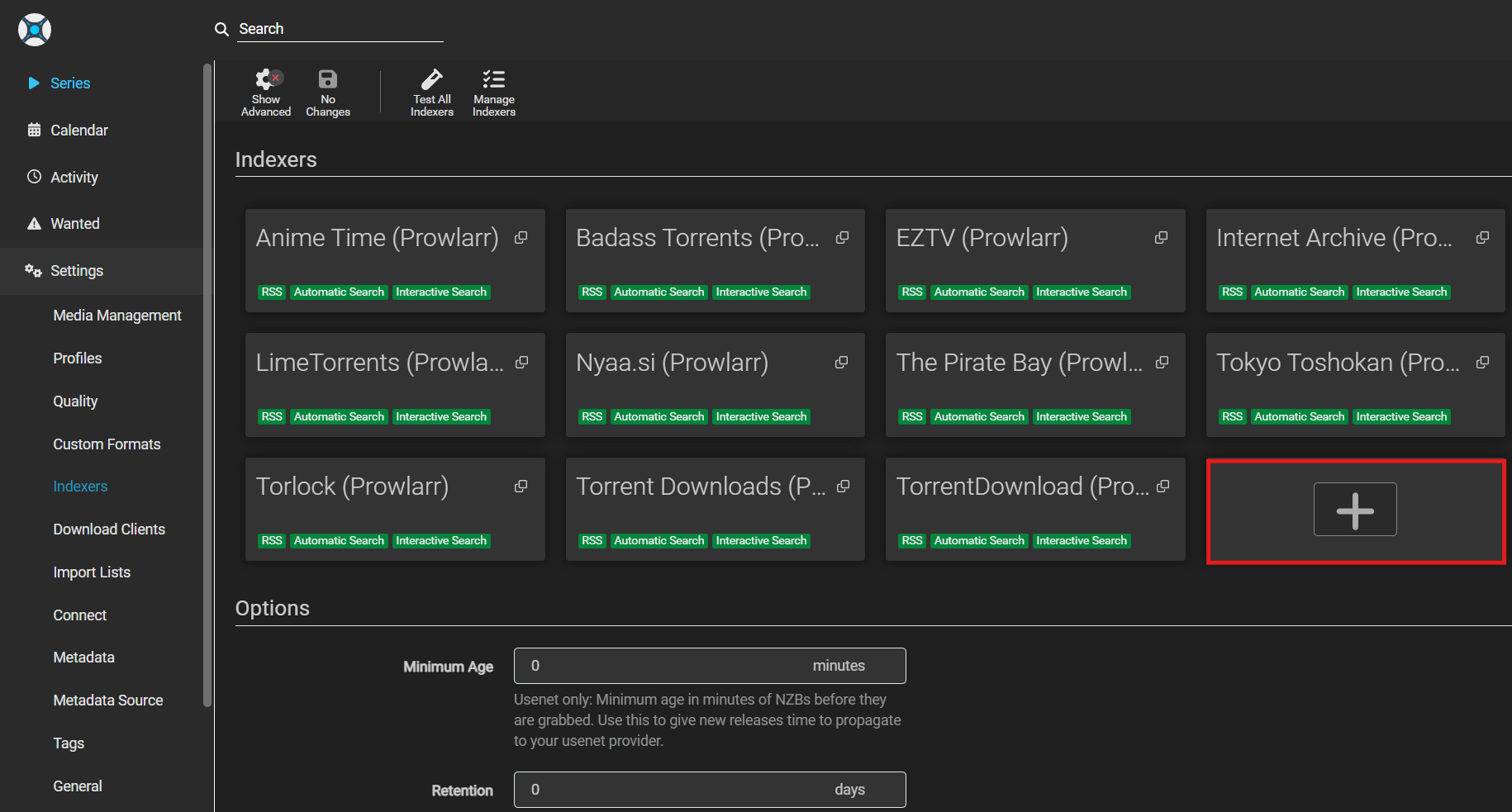
Task: Click the search magnifier icon
Action: 221,30
